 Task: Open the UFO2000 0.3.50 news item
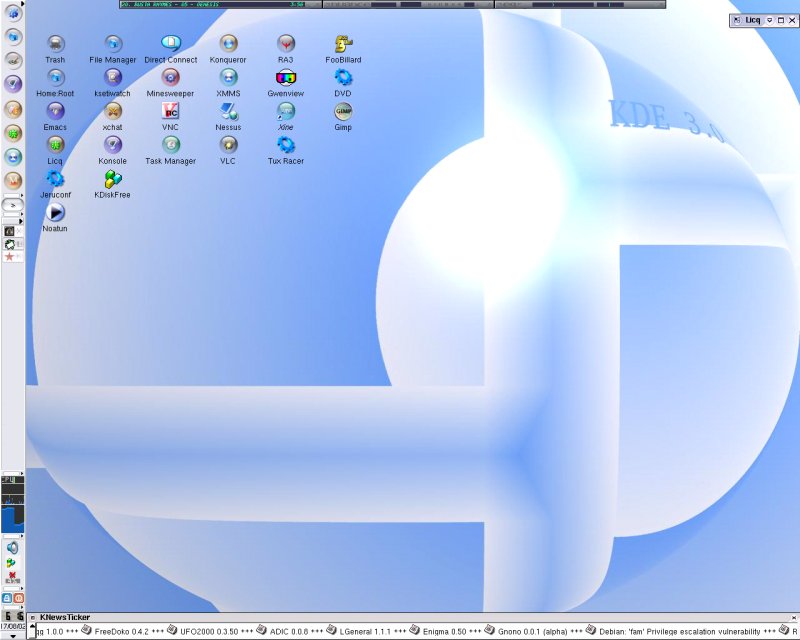click(209, 631)
